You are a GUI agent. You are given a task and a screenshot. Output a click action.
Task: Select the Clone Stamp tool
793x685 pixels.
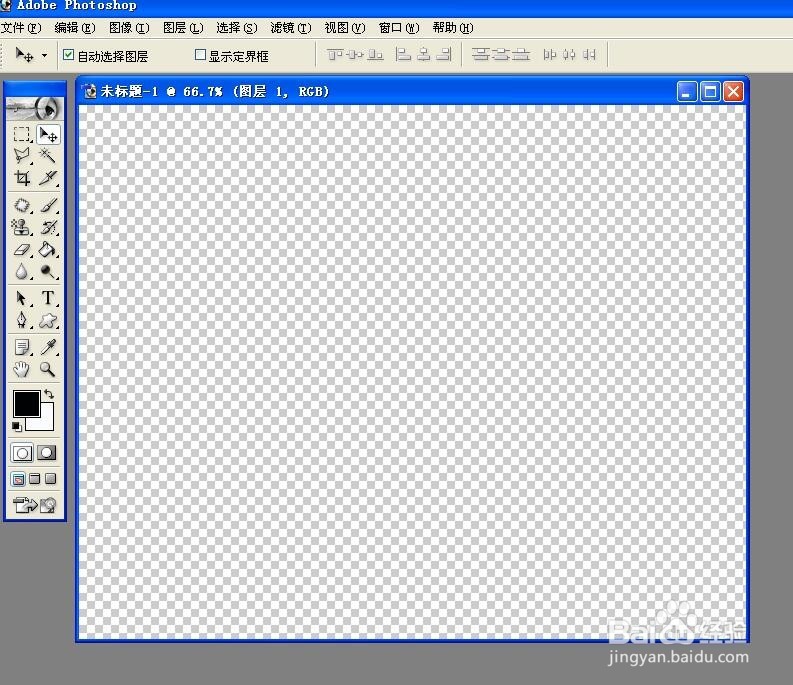tap(21, 227)
